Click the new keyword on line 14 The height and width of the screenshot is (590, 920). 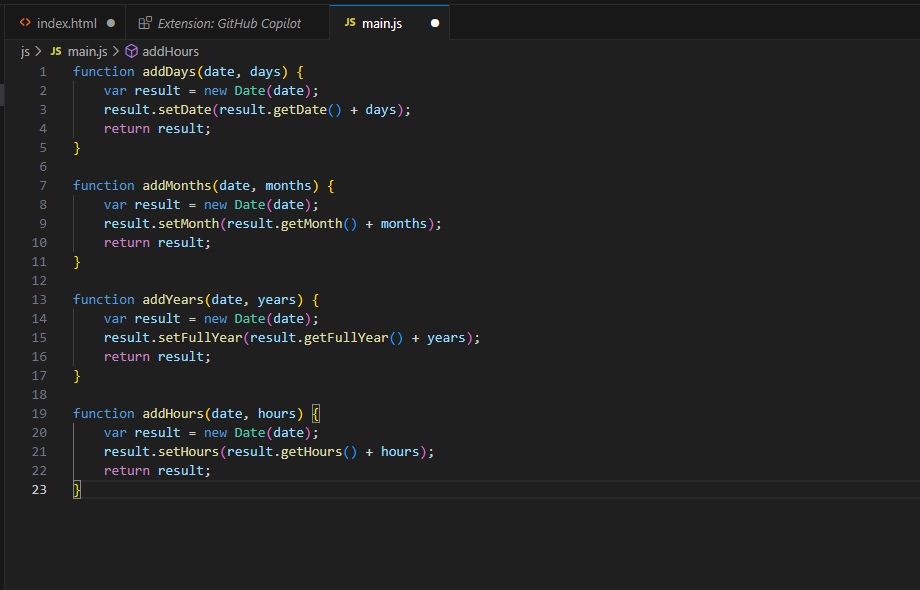(215, 319)
